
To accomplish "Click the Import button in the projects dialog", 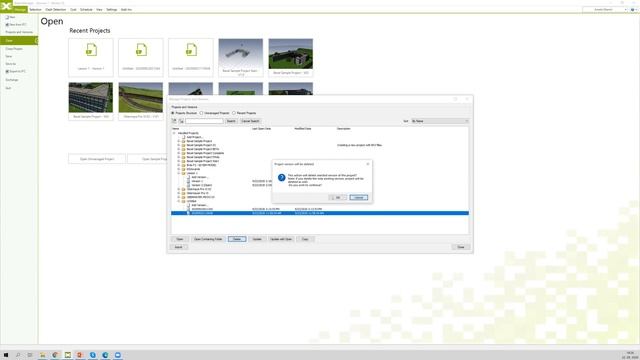I will coord(179,247).
